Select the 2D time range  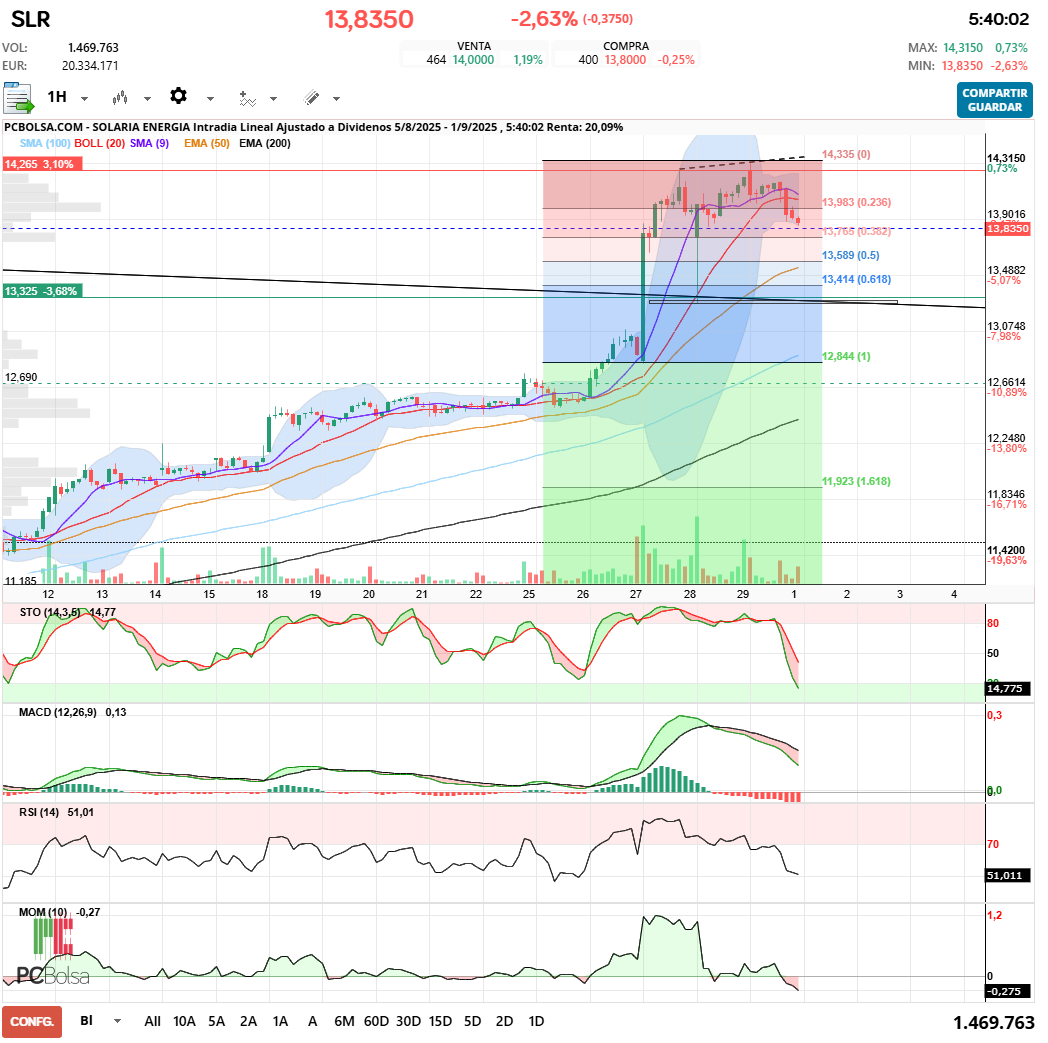(x=504, y=1021)
